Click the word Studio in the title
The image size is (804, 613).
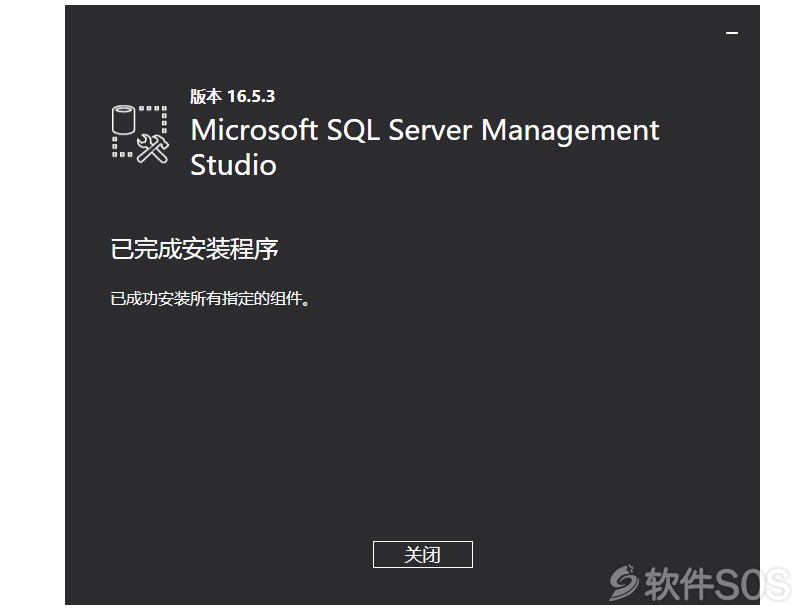point(233,165)
